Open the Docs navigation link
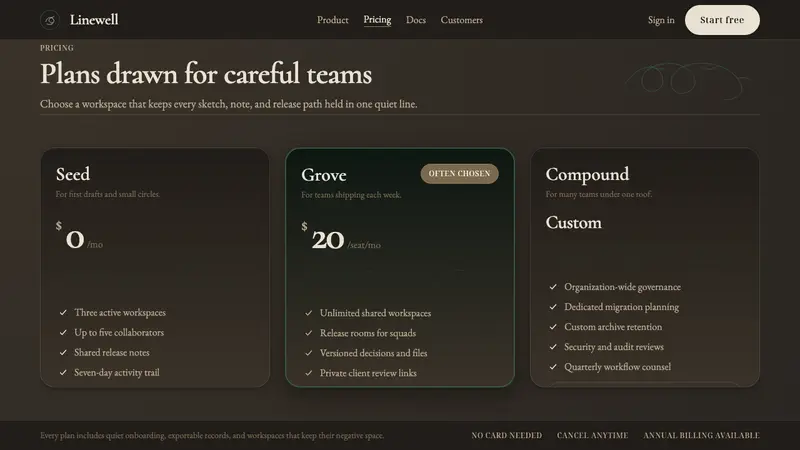This screenshot has height=450, width=800. pyautogui.click(x=416, y=20)
